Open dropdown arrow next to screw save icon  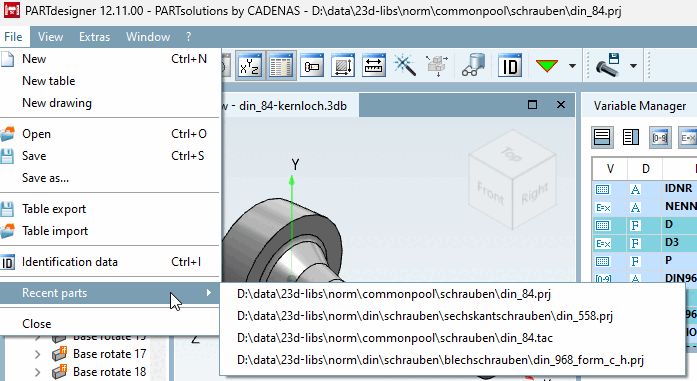(x=633, y=66)
